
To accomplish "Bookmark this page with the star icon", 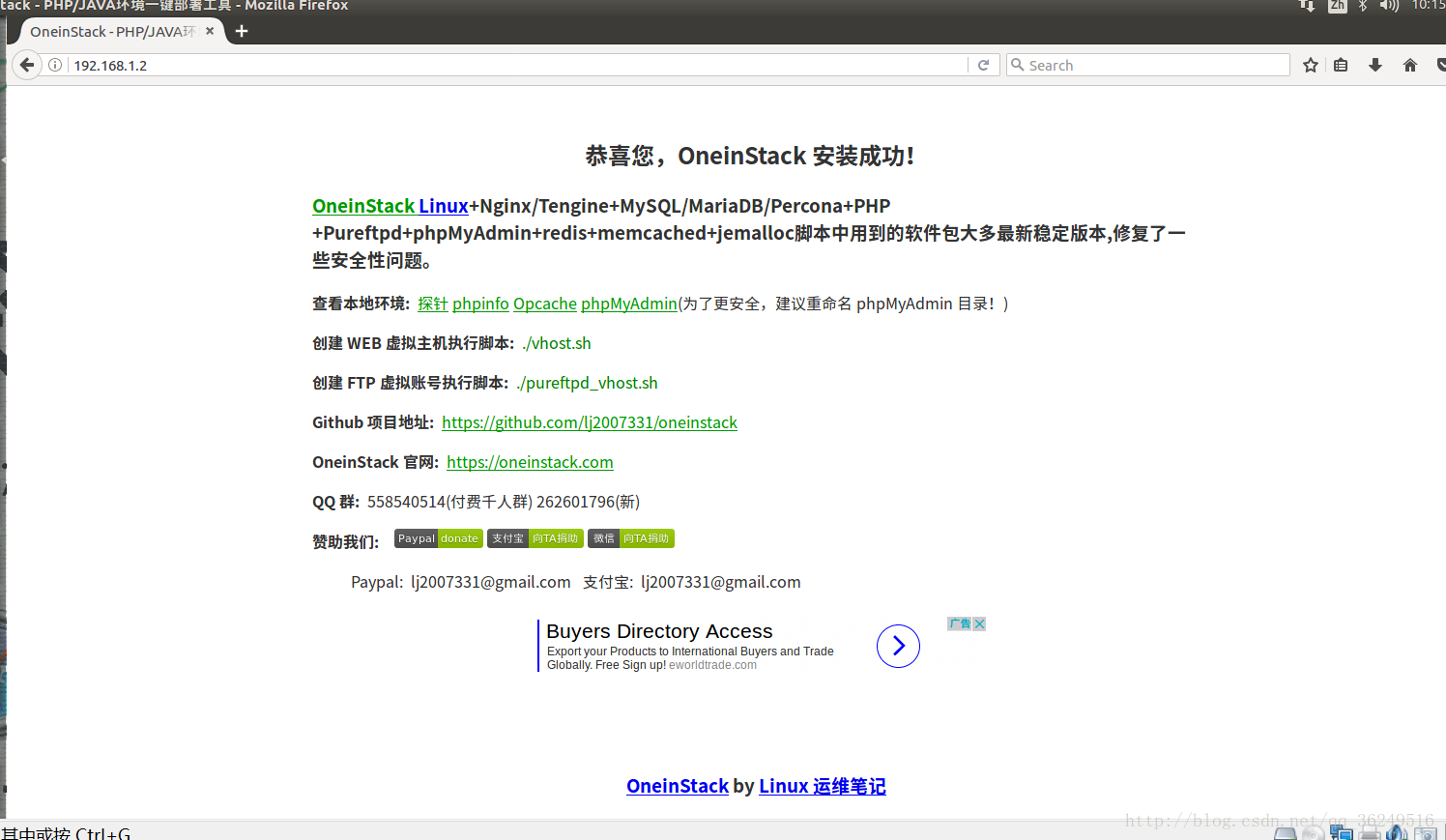I will (1310, 65).
